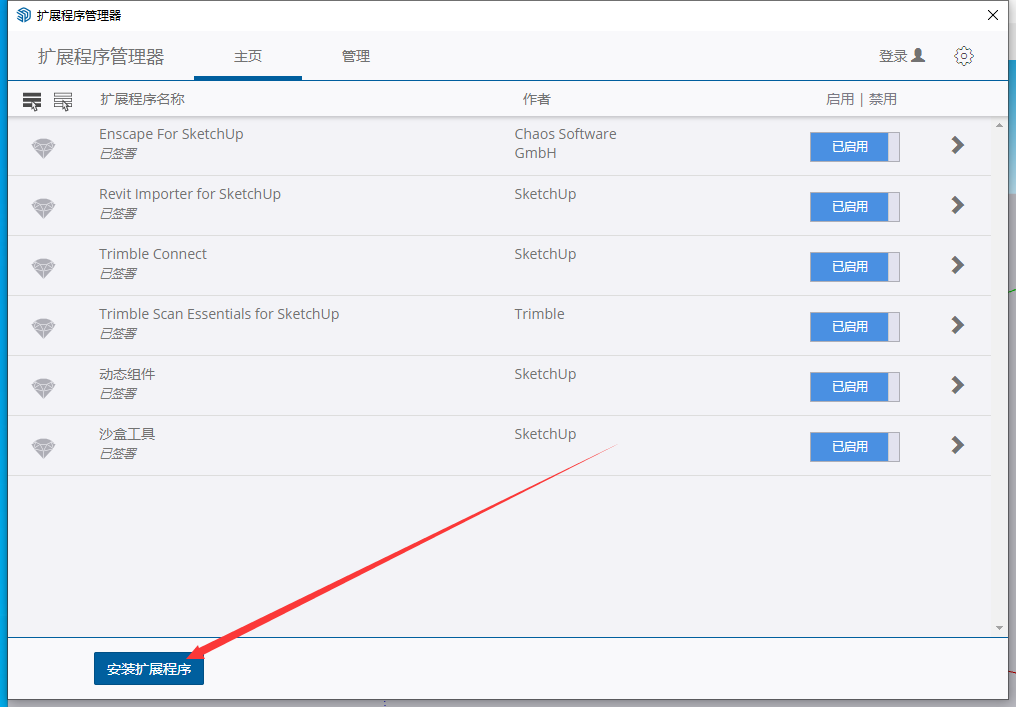Expand details chevron for Revit Importer
Viewport: 1016px width, 707px height.
point(958,205)
